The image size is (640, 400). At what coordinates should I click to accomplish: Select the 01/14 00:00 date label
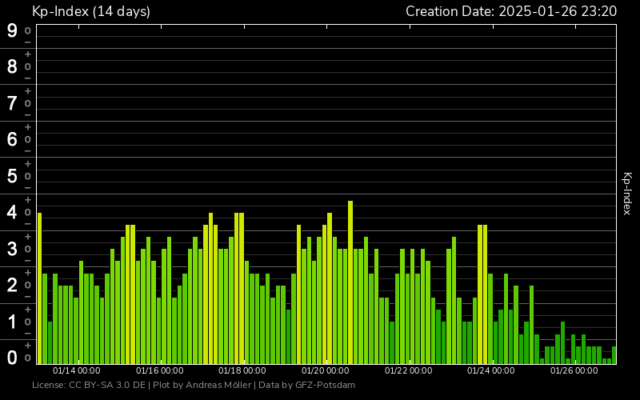(x=76, y=370)
